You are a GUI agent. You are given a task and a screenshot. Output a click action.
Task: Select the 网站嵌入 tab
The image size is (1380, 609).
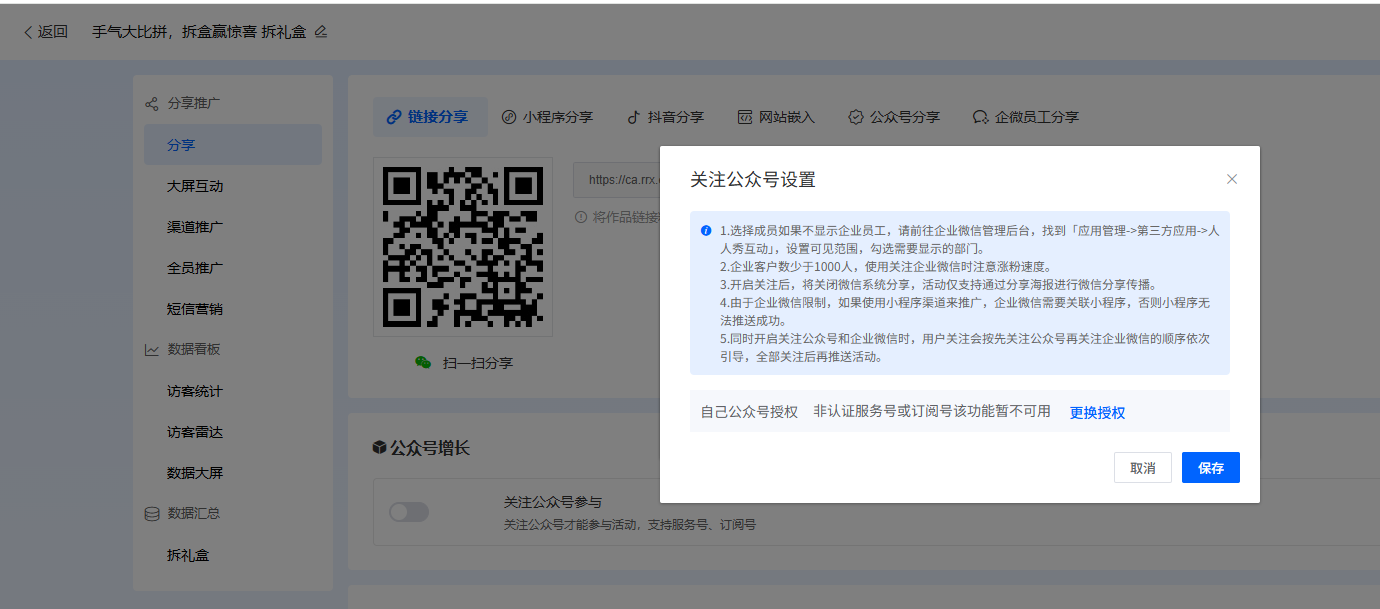[x=776, y=117]
